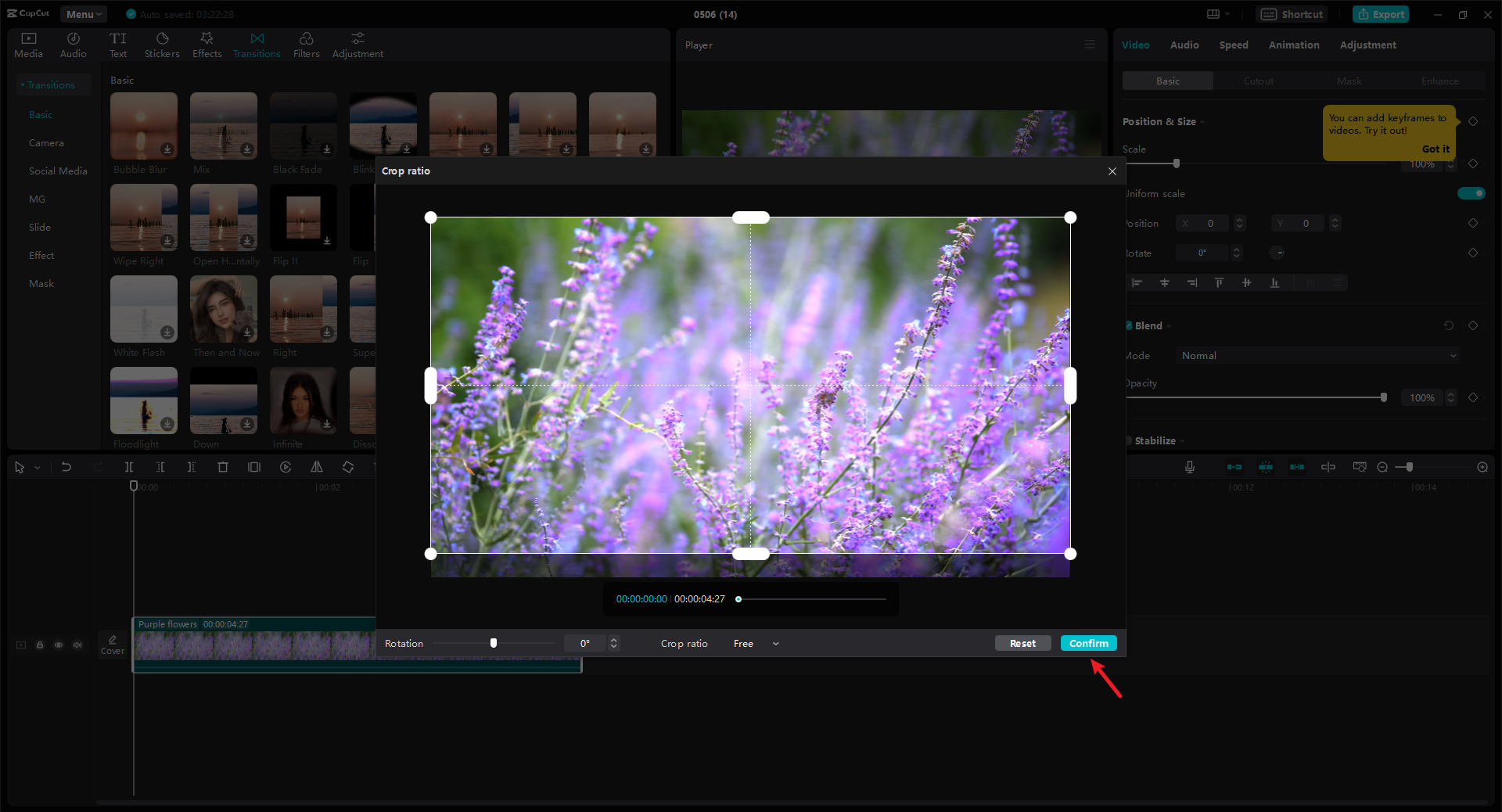Select the Filters panel

[306, 44]
